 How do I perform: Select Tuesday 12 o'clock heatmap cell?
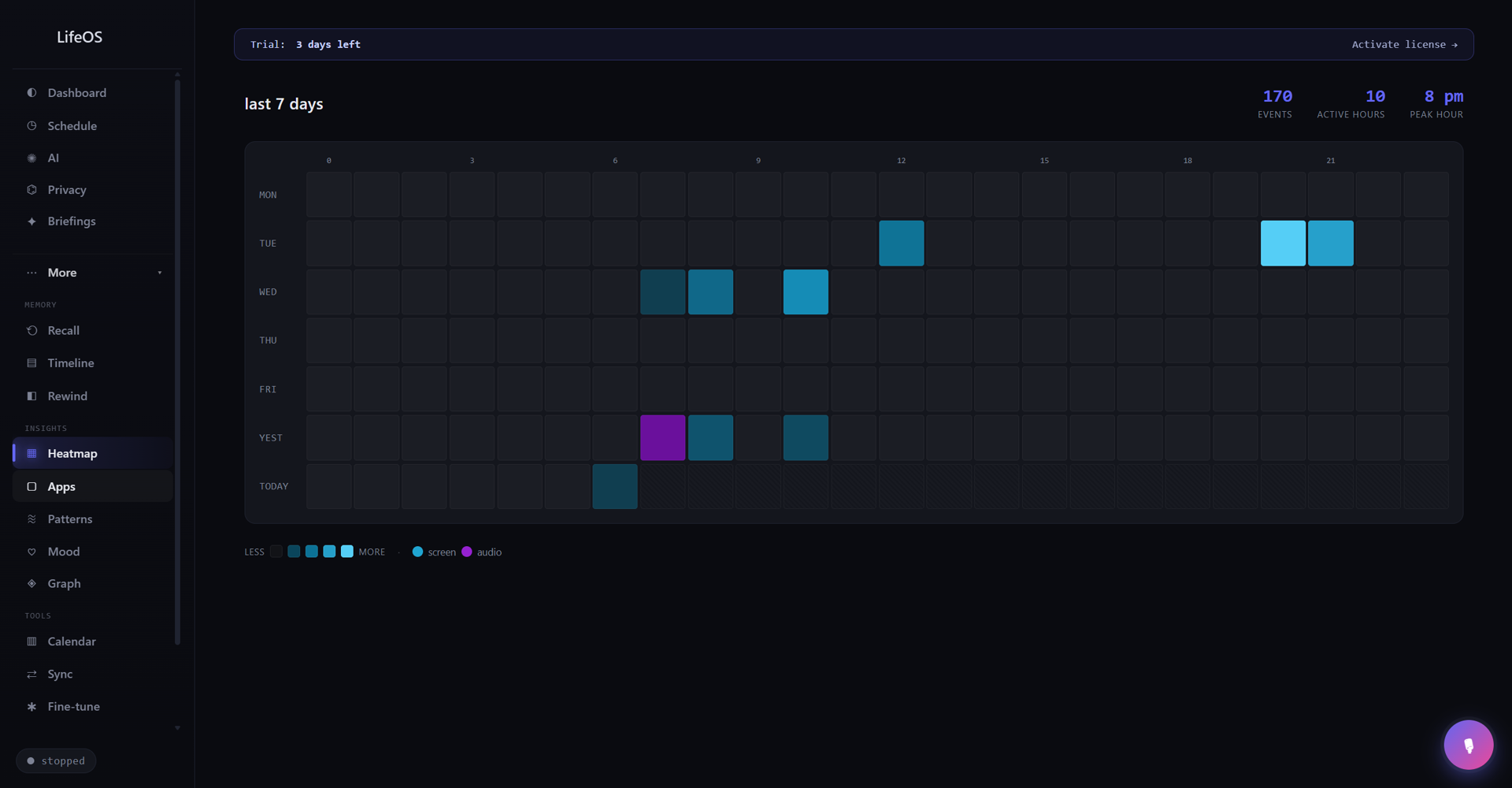tap(901, 243)
